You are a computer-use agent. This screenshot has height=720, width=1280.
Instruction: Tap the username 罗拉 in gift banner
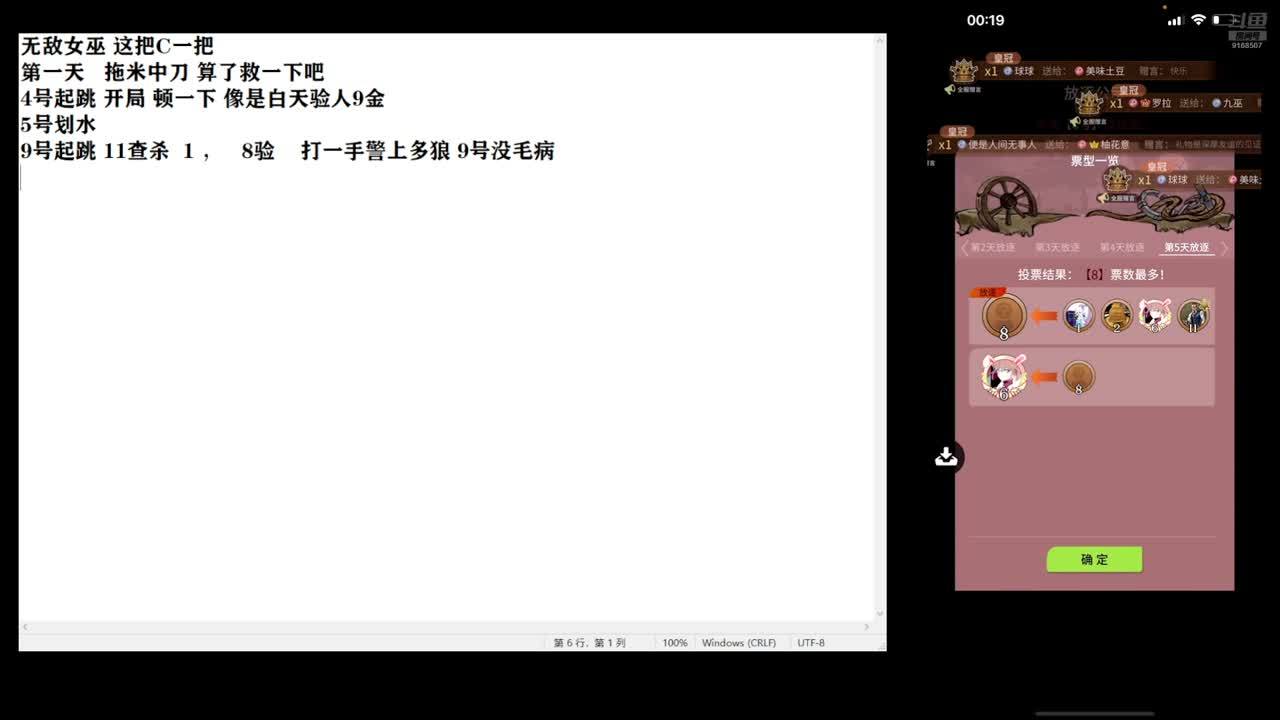click(1160, 103)
